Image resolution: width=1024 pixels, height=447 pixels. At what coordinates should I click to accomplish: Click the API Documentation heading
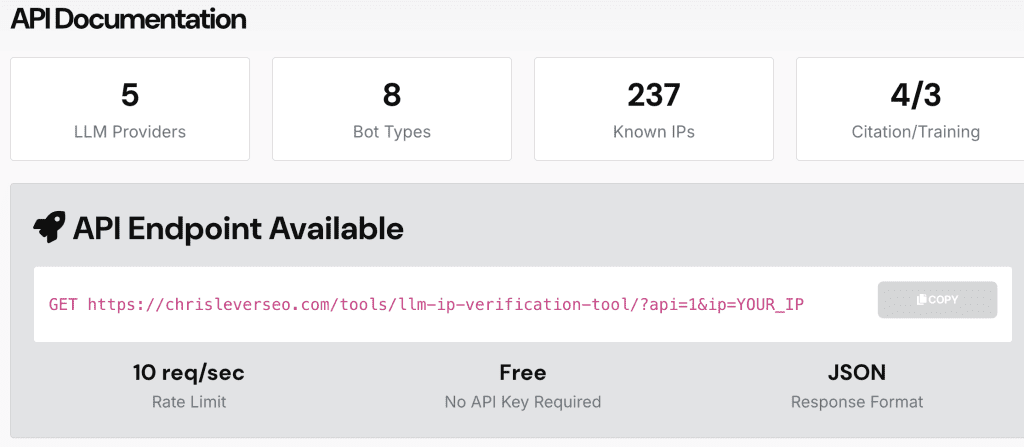pos(128,18)
